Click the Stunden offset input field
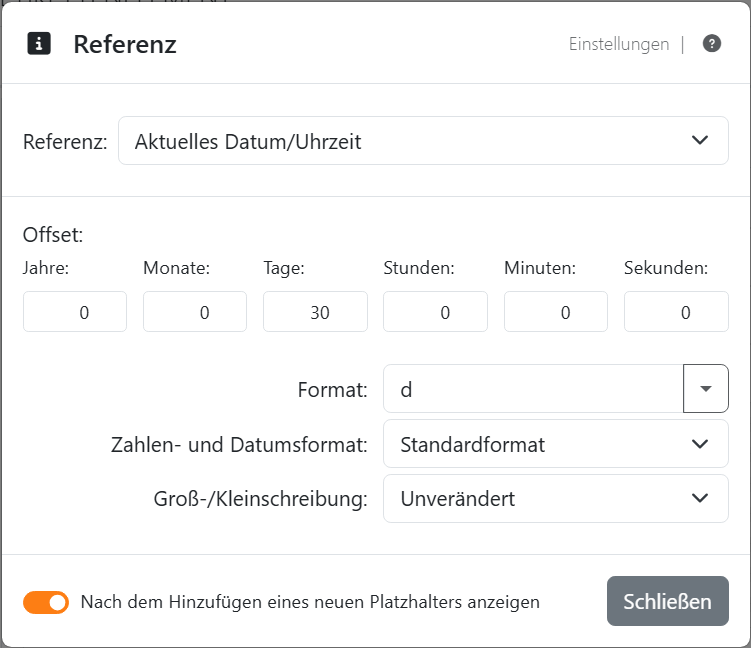751x648 pixels. click(435, 312)
